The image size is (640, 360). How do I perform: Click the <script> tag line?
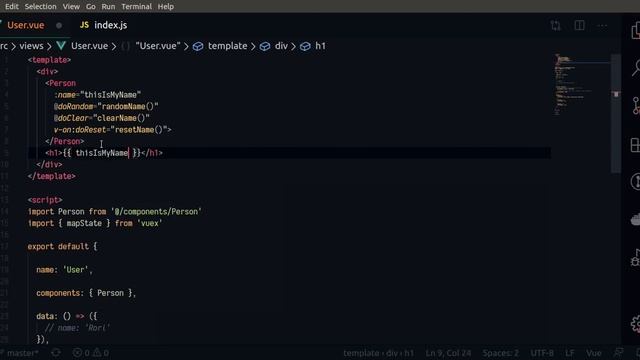pyautogui.click(x=45, y=200)
